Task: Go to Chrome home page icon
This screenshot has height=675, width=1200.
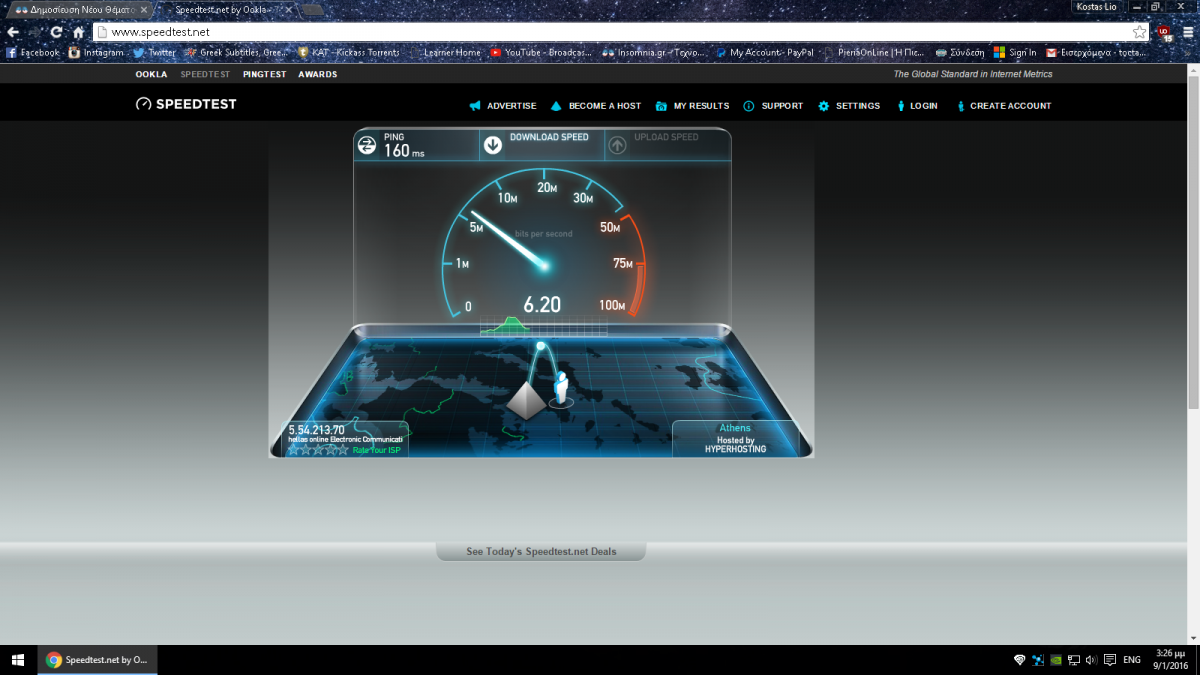Action: pos(78,32)
